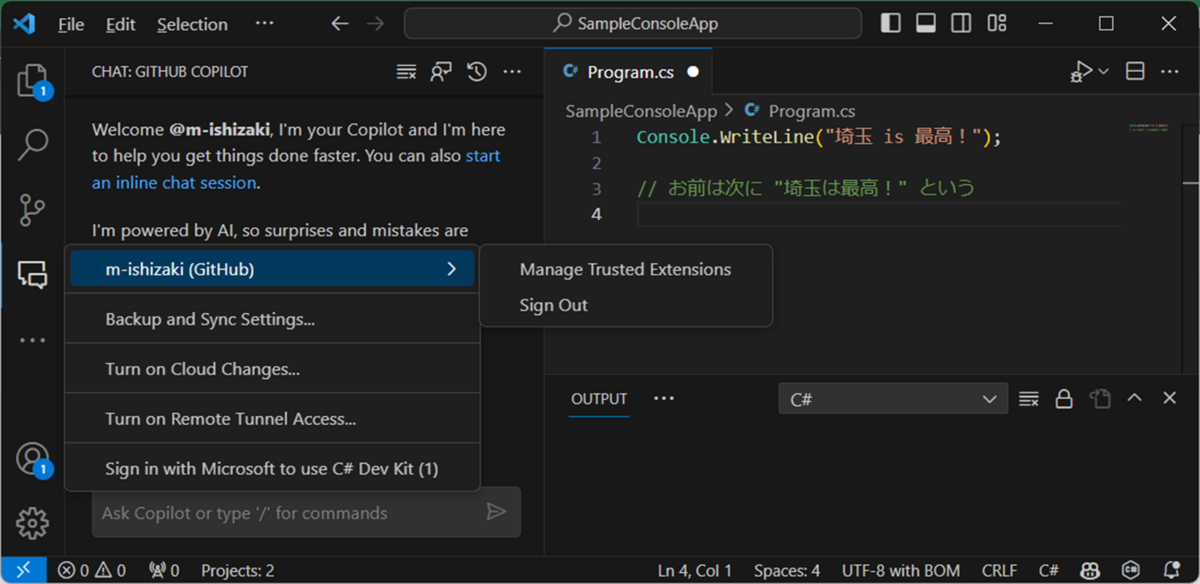
Task: Show the ports forwarded status item
Action: coord(164,570)
